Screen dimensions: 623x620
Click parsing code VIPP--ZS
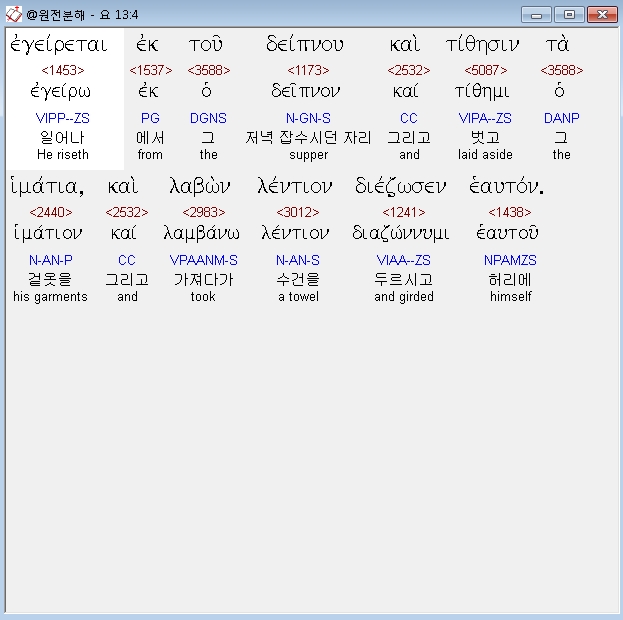tap(62, 118)
